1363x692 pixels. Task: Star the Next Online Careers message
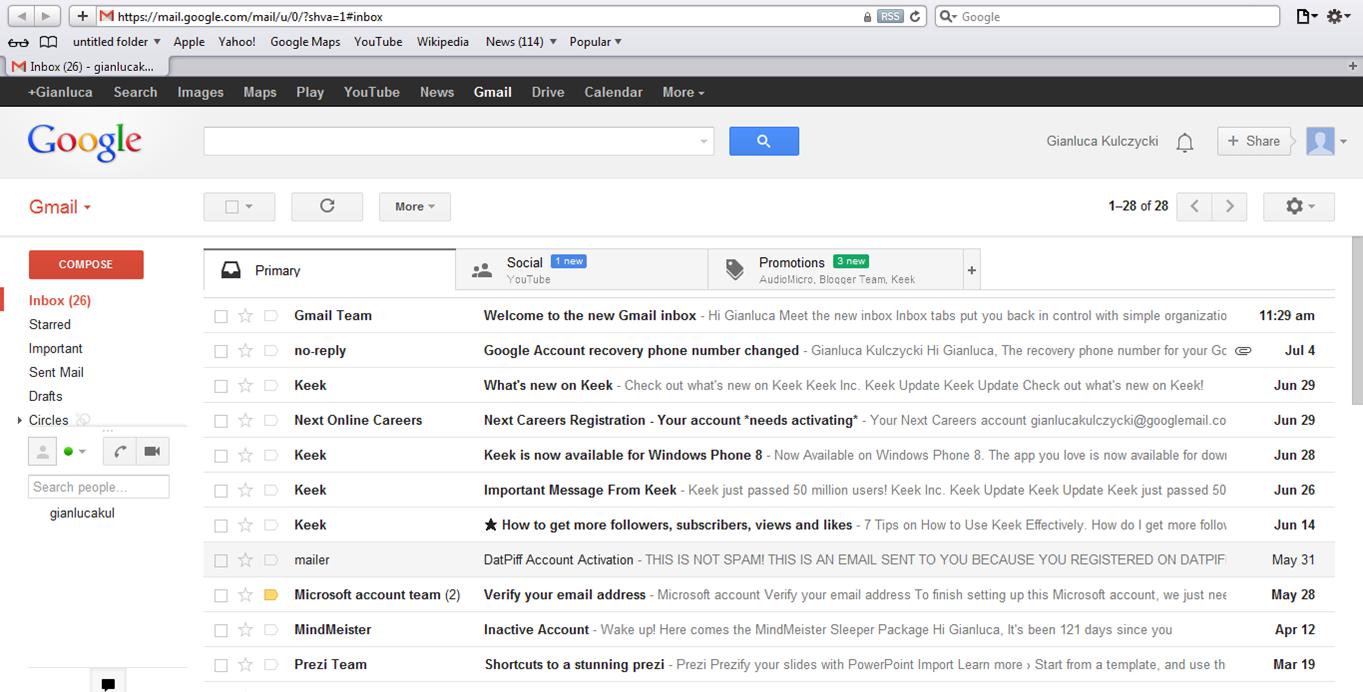(246, 421)
